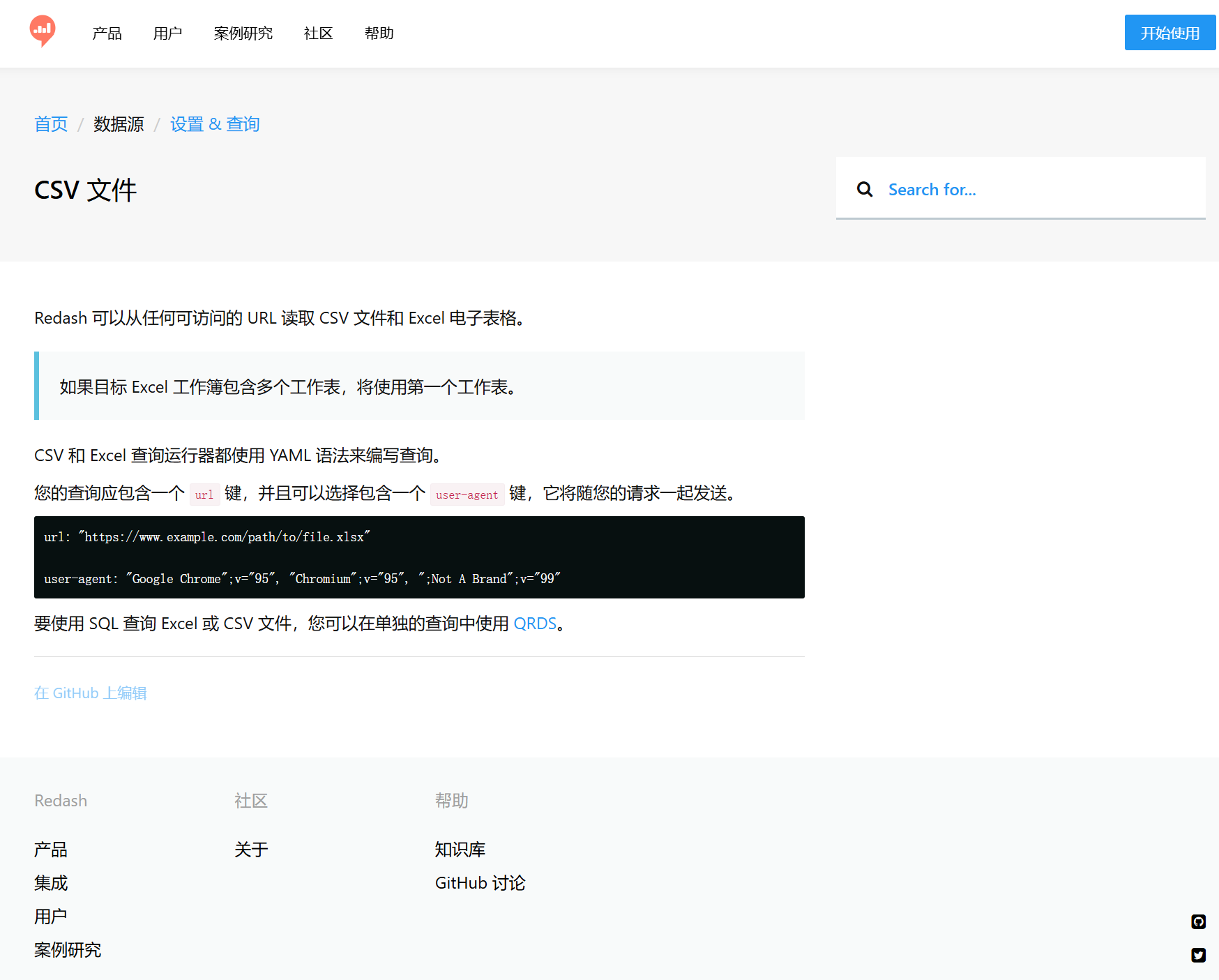Open the 产品 navigation menu
The height and width of the screenshot is (980, 1219).
click(107, 33)
